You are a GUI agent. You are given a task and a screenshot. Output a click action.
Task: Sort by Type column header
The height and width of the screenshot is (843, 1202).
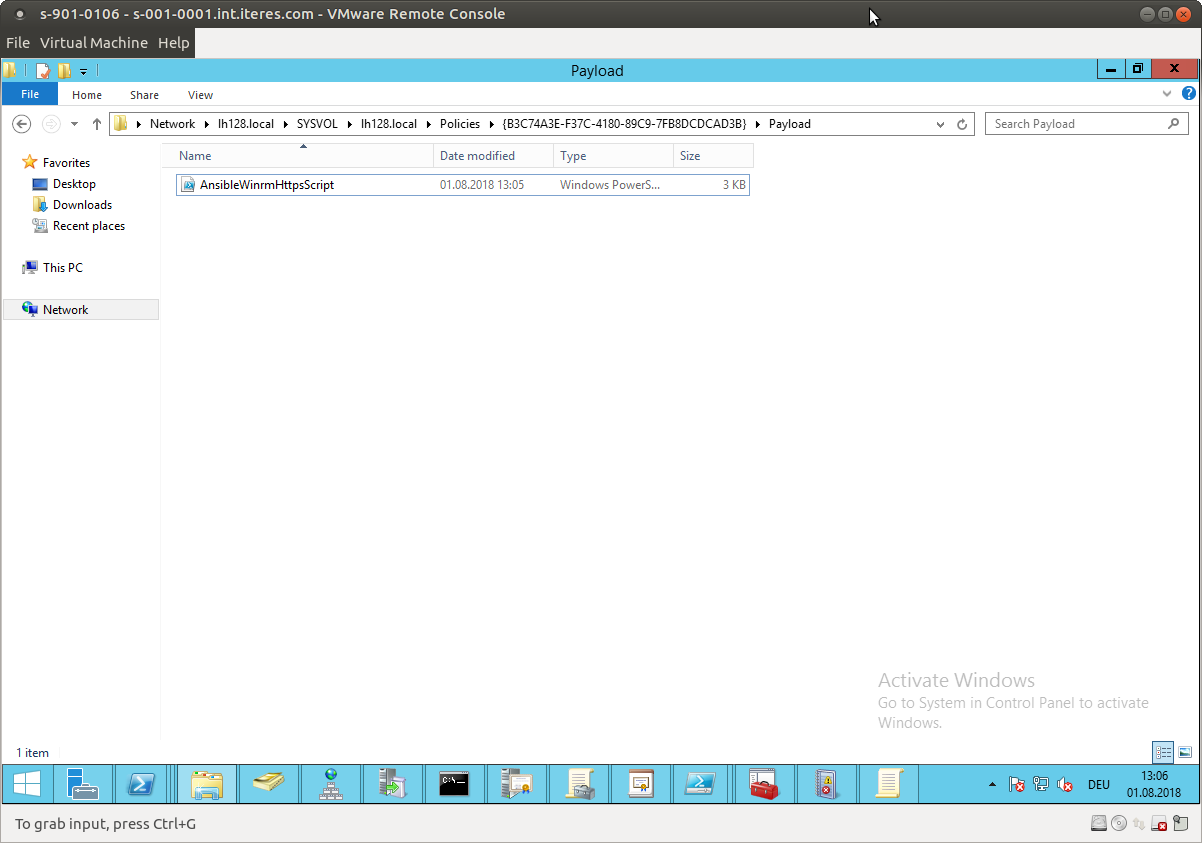pos(613,156)
